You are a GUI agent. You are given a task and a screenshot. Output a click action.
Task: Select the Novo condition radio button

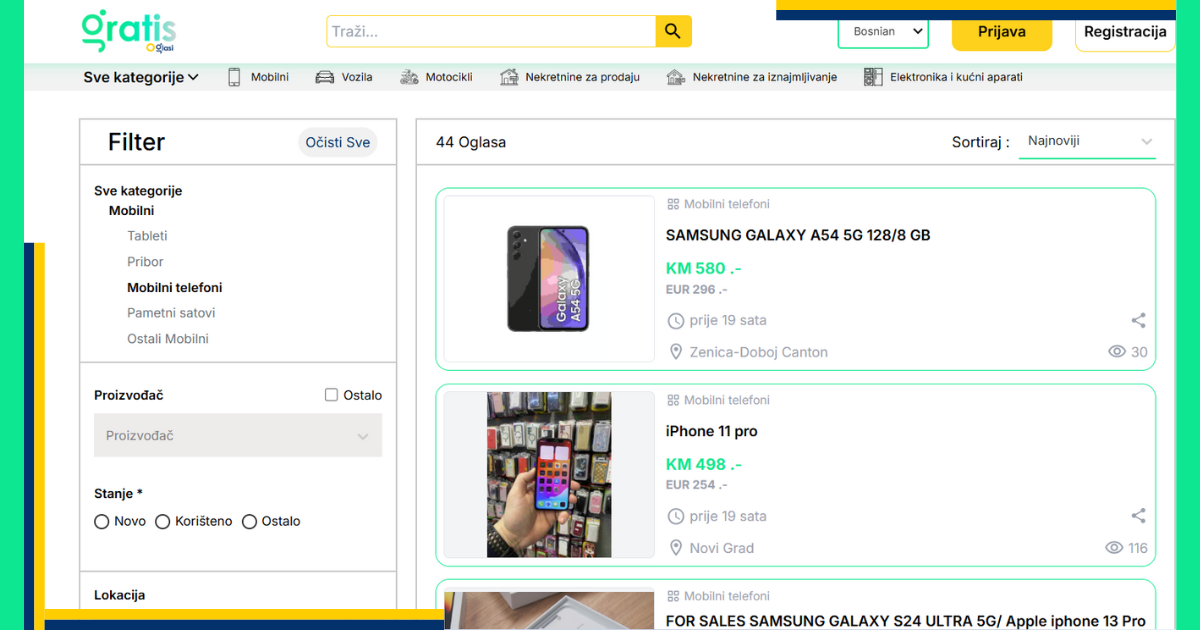tap(101, 522)
